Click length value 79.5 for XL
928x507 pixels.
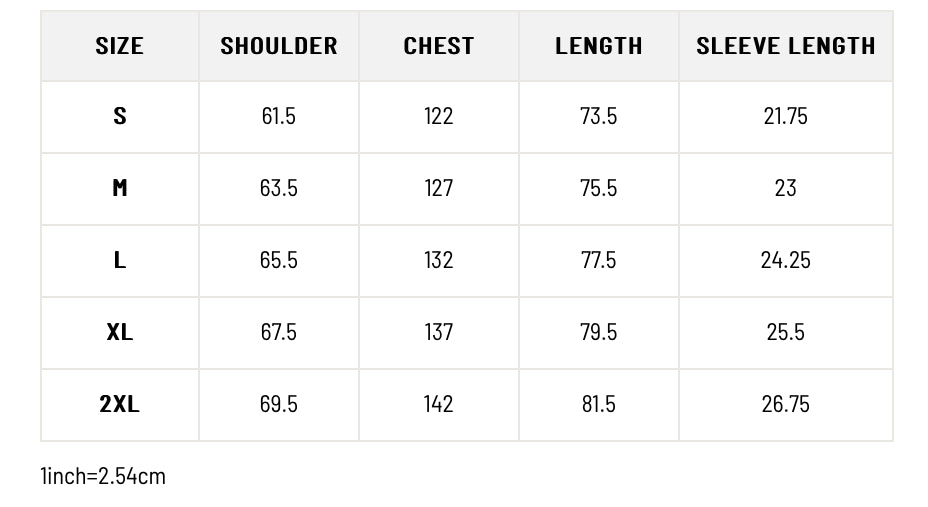[x=599, y=332]
